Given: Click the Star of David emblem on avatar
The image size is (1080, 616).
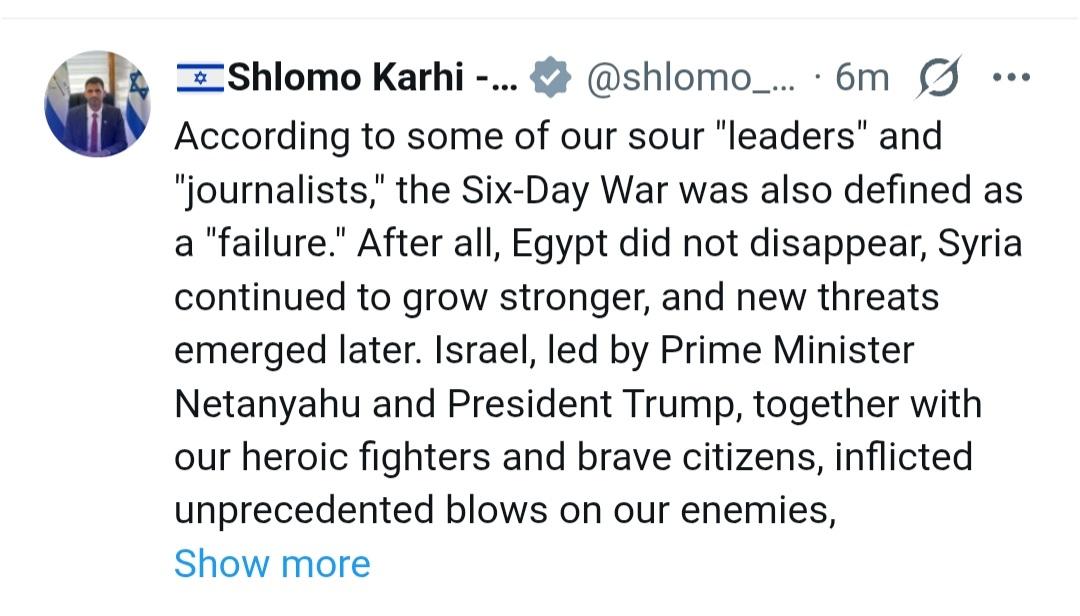Looking at the screenshot, I should 137,84.
